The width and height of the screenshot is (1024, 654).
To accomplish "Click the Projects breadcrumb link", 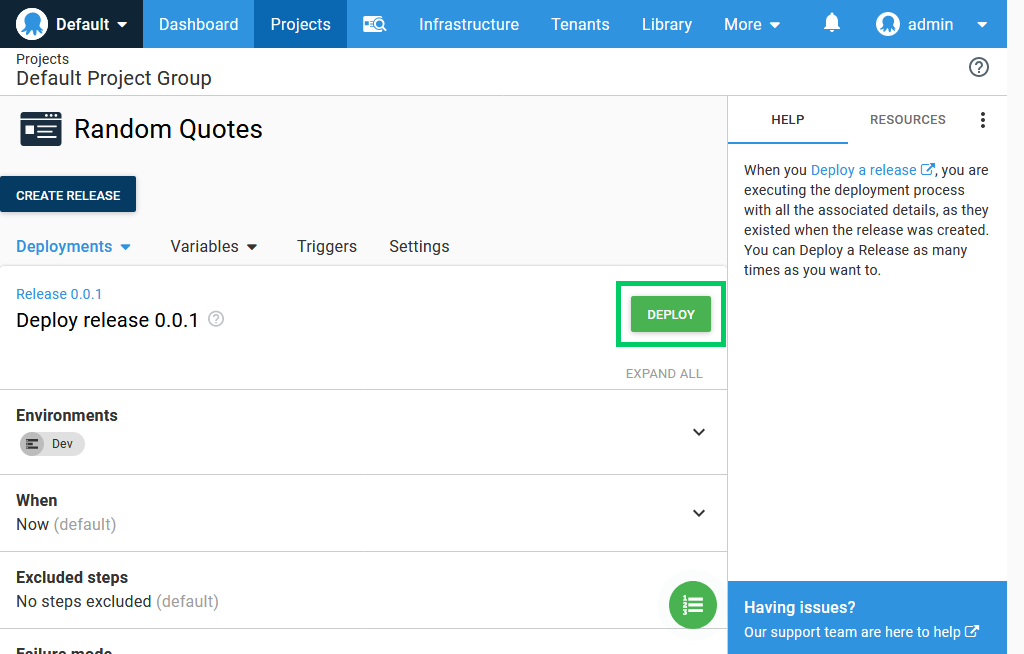I will (42, 59).
